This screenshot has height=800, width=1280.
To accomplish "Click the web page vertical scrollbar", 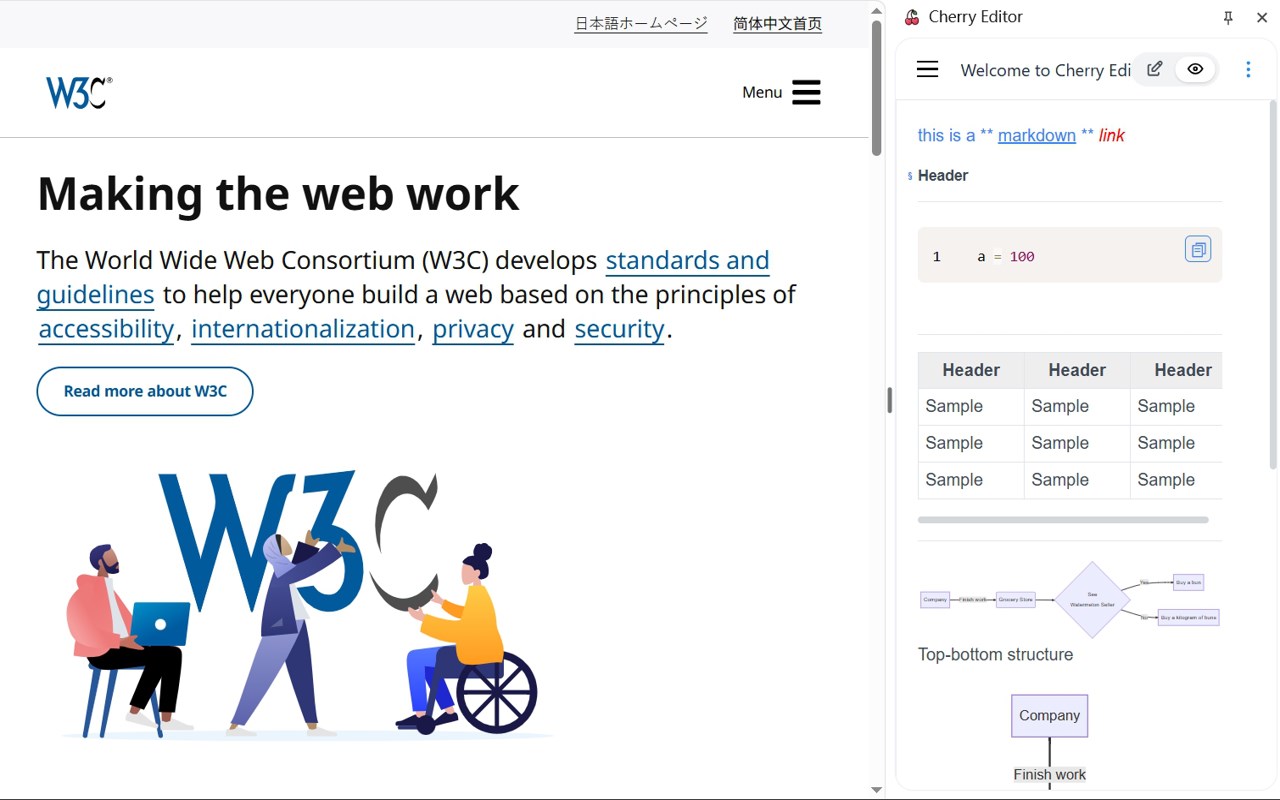I will (x=876, y=88).
